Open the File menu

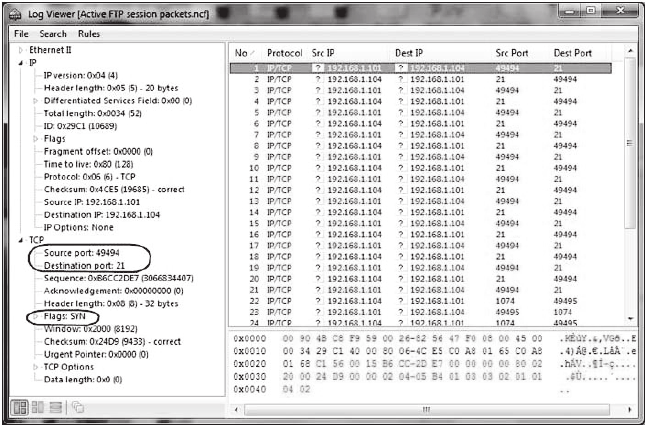point(21,34)
